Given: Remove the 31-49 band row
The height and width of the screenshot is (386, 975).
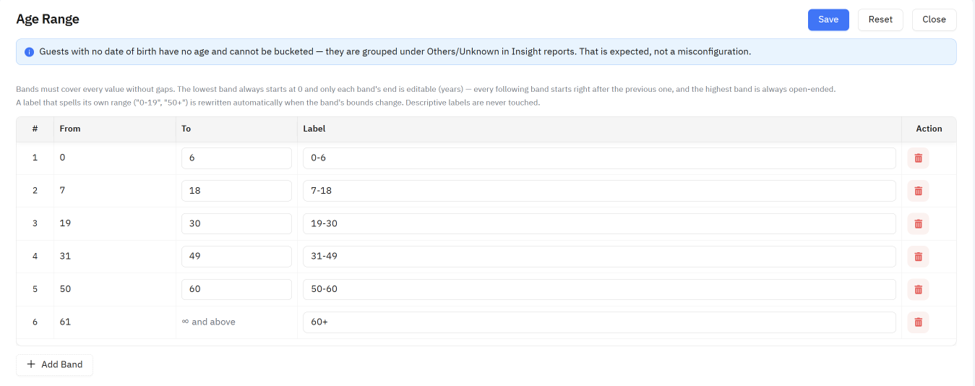Looking at the screenshot, I should 918,257.
